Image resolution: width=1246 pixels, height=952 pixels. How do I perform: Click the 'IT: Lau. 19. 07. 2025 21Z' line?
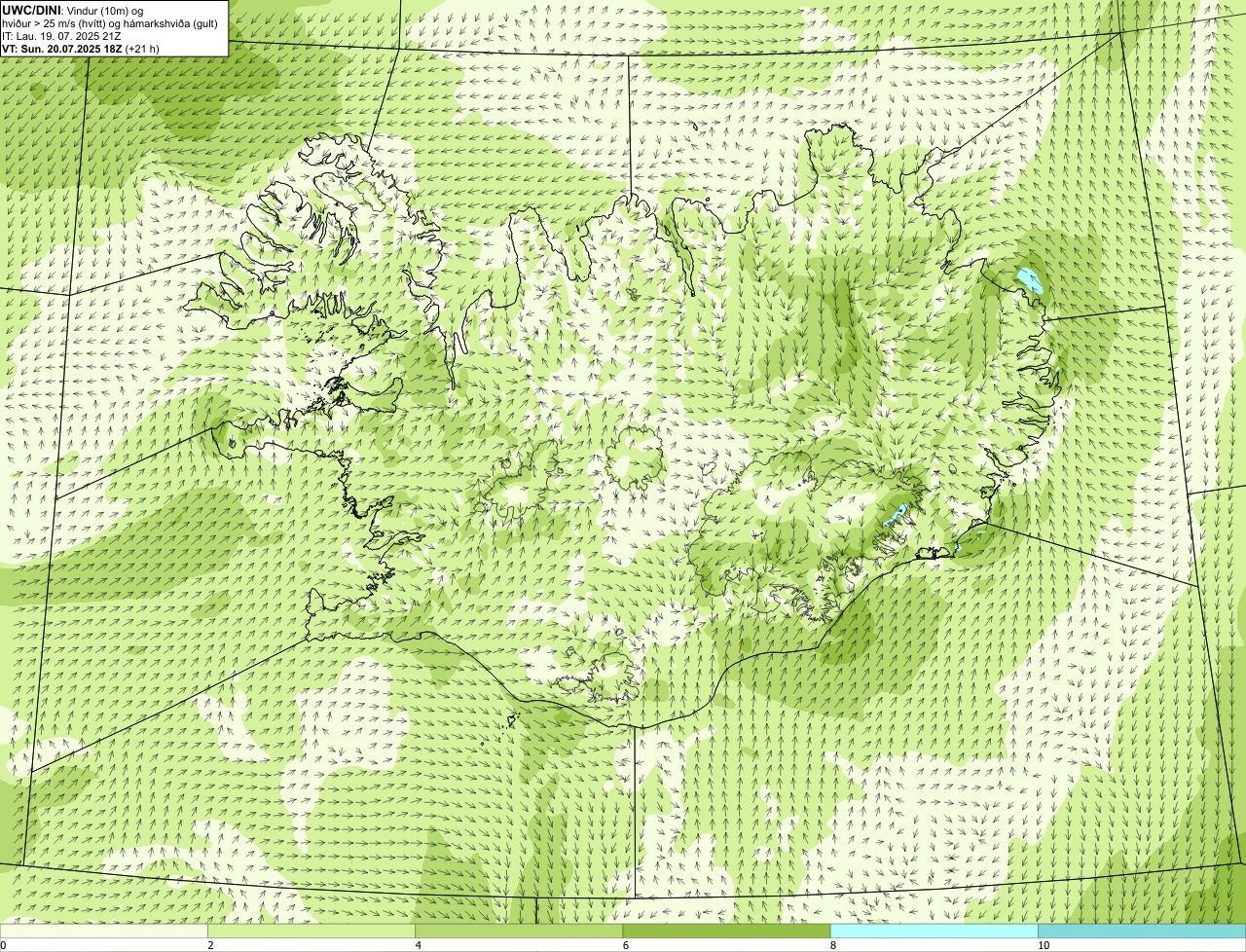[x=61, y=36]
